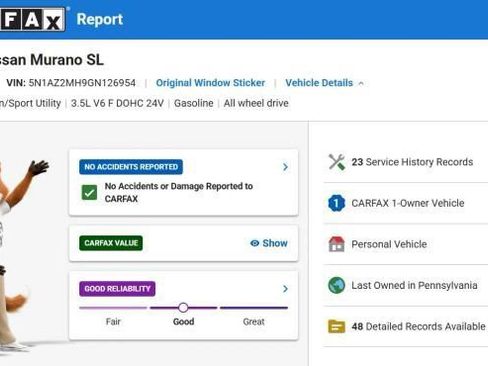The width and height of the screenshot is (488, 366).
Task: Click the Report header title
Action: coord(100,19)
